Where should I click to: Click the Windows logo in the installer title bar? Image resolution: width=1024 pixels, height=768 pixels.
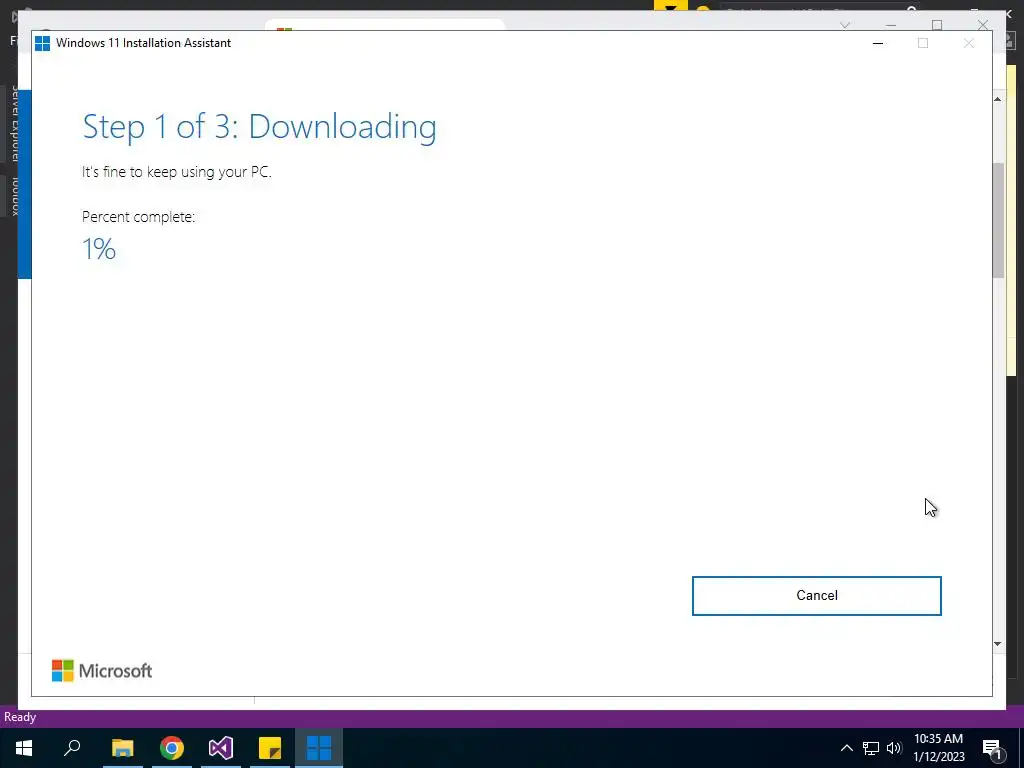pos(42,43)
